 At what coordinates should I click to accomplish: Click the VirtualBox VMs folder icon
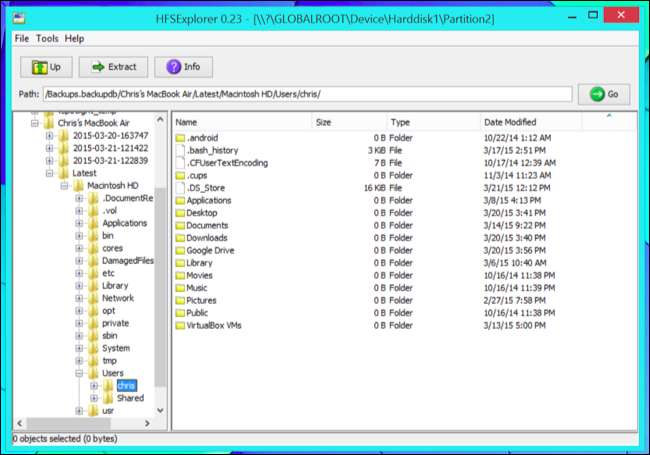[x=180, y=326]
